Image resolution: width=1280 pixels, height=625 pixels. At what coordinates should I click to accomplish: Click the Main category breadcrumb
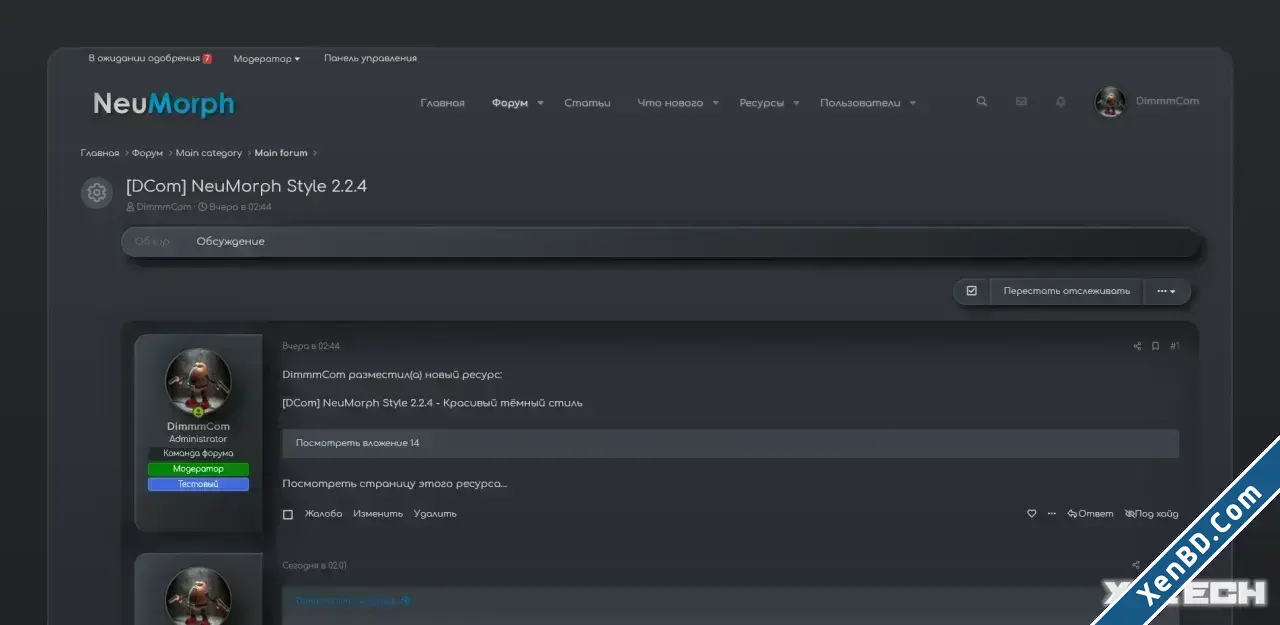(x=209, y=153)
